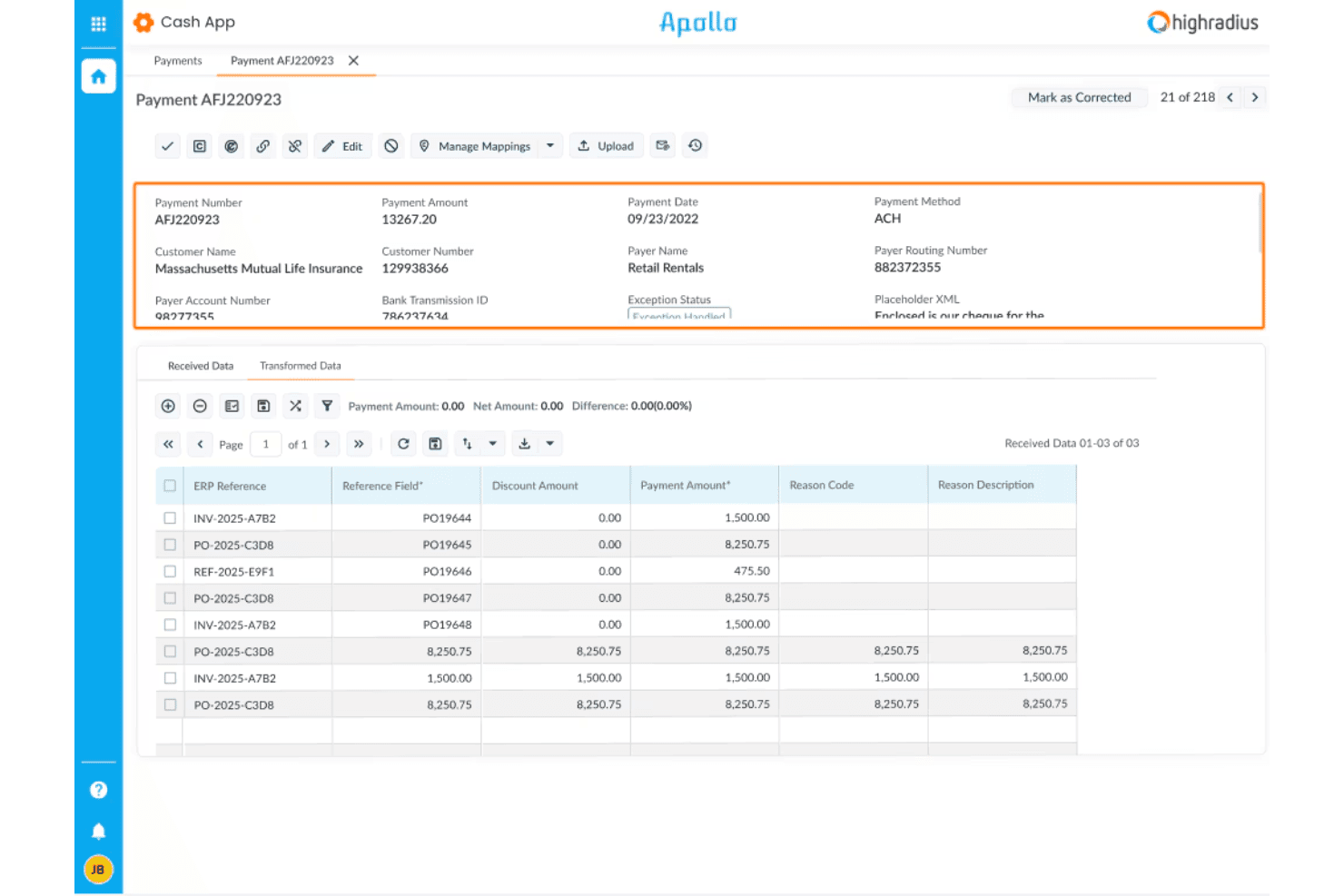The image size is (1344, 896).
Task: Open the apps grid menu icon
Action: 98,24
